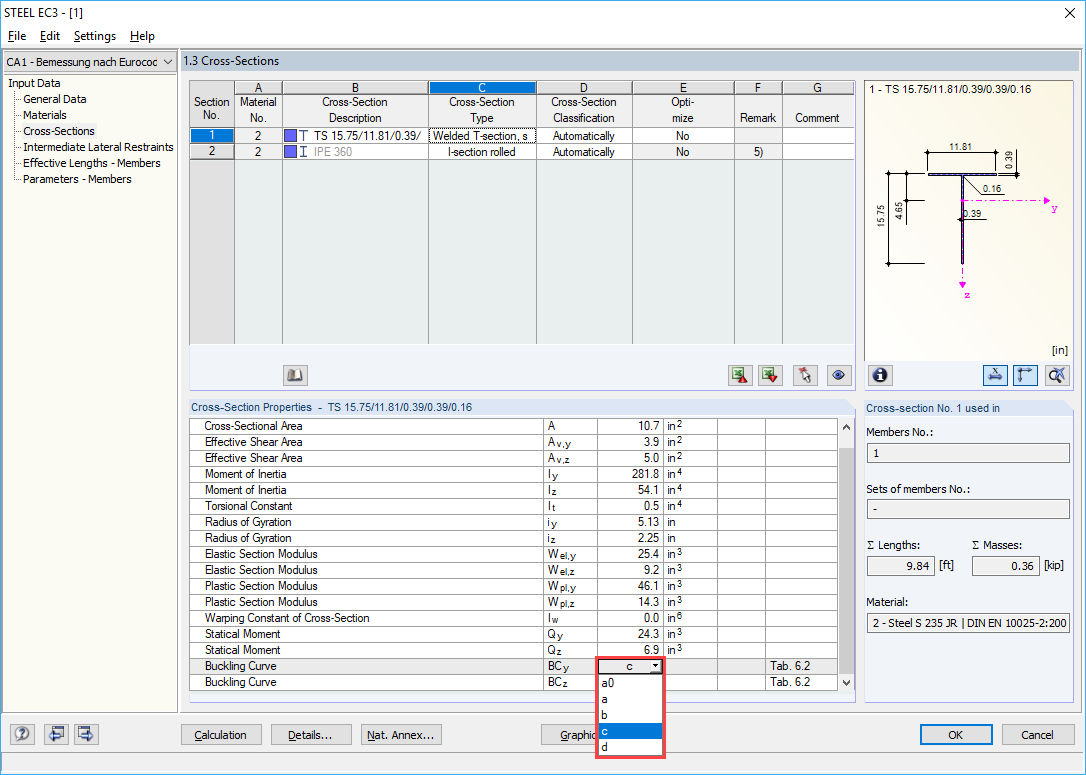Select Cross-Sections in navigator tree
Viewport: 1086px width, 775px height.
click(x=59, y=131)
